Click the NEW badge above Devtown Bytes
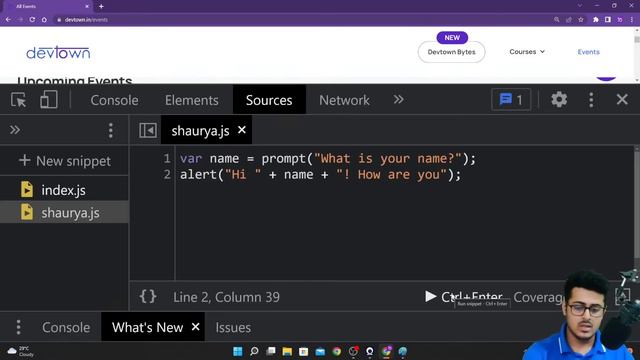640x360 pixels. tap(452, 38)
